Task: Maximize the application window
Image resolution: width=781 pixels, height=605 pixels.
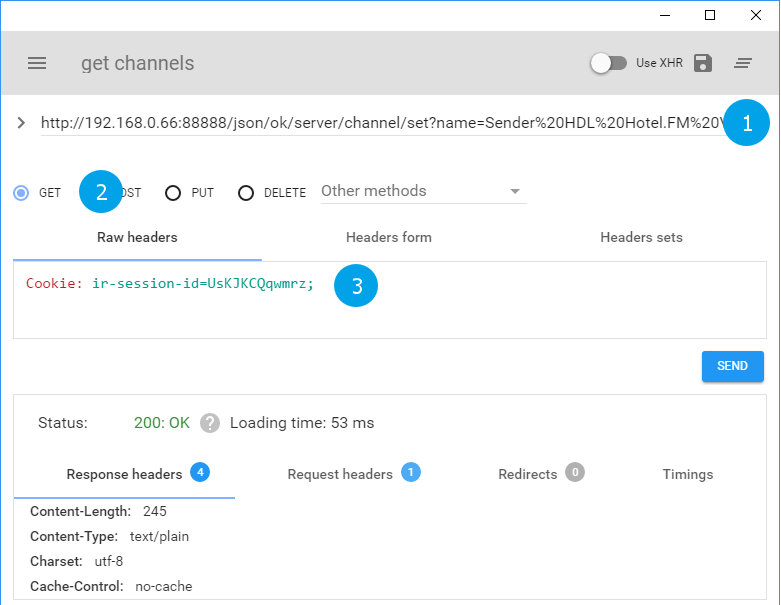Action: point(710,15)
